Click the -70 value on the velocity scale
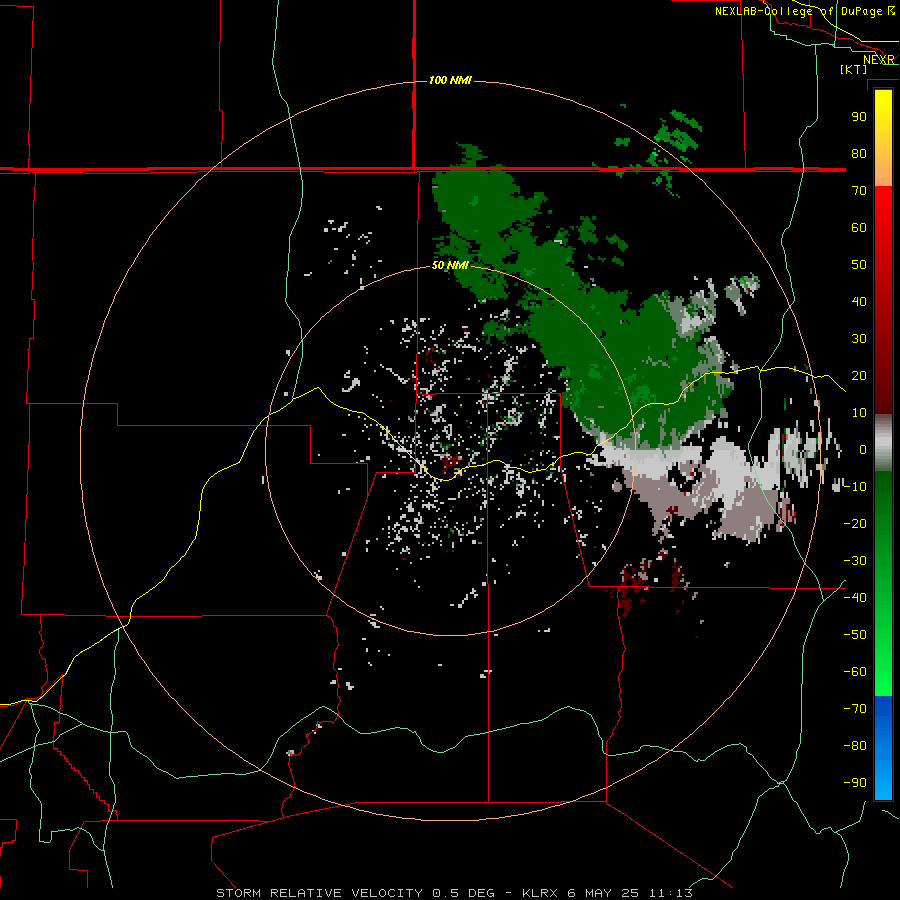The height and width of the screenshot is (900, 900). point(855,709)
